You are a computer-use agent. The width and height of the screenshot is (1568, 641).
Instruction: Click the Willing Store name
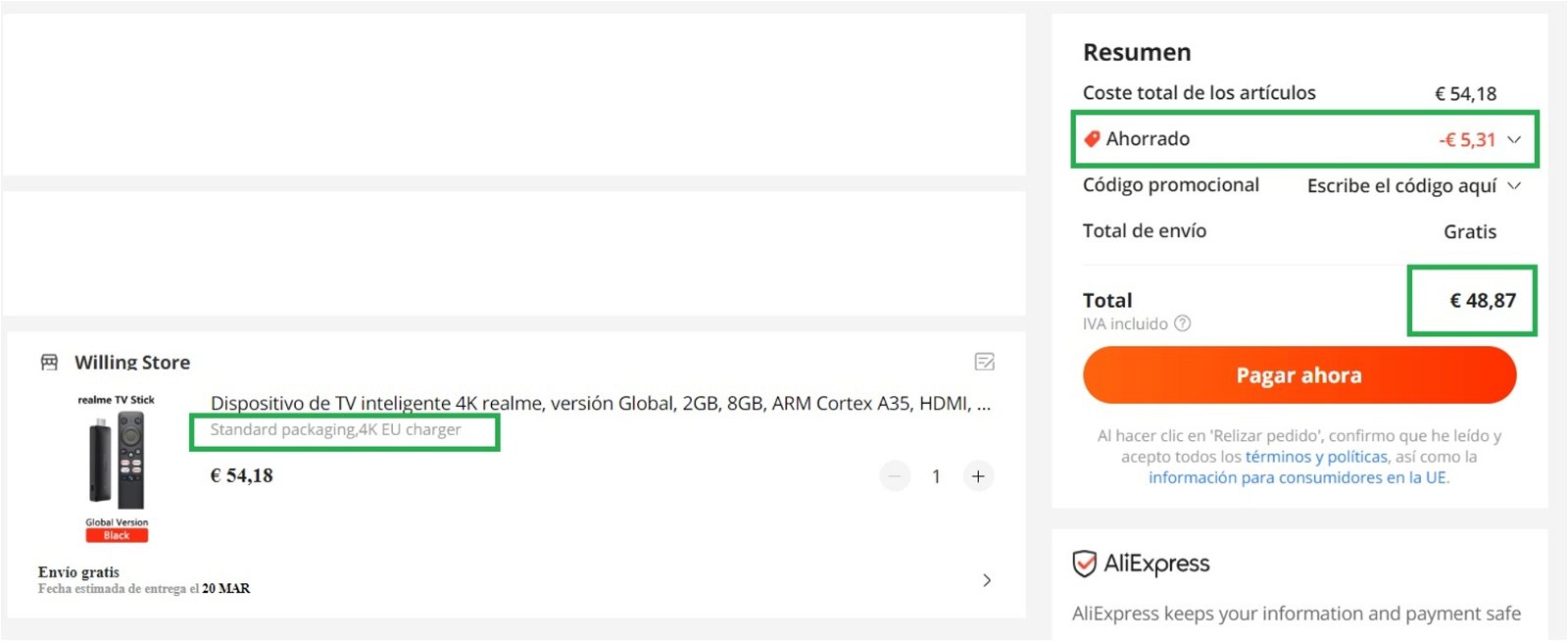click(132, 363)
